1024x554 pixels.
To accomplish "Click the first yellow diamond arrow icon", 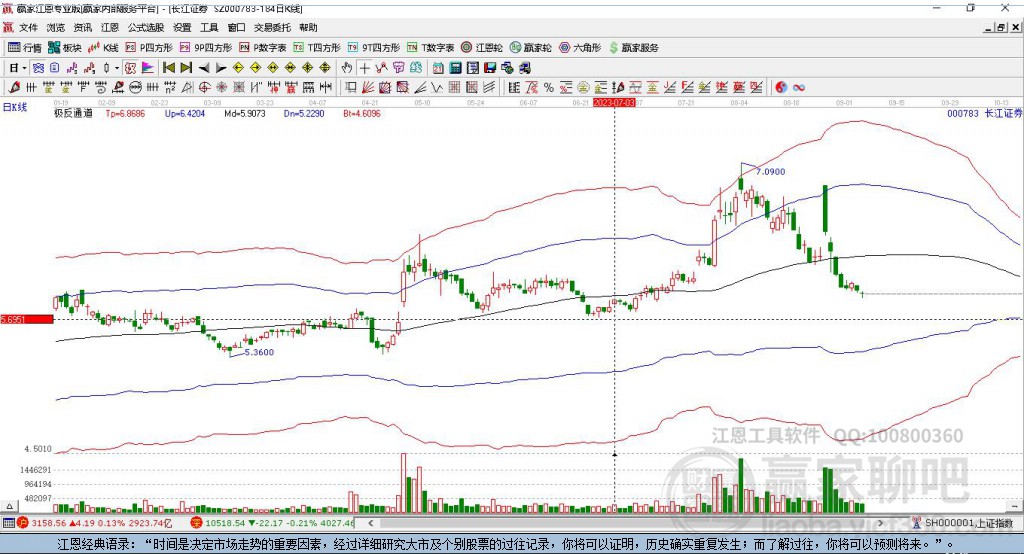I will 238,68.
